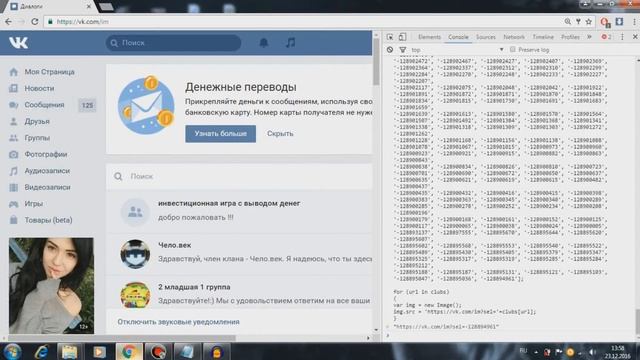640x360 pixels.
Task: Open Игры in the sidebar
Action: (x=33, y=203)
